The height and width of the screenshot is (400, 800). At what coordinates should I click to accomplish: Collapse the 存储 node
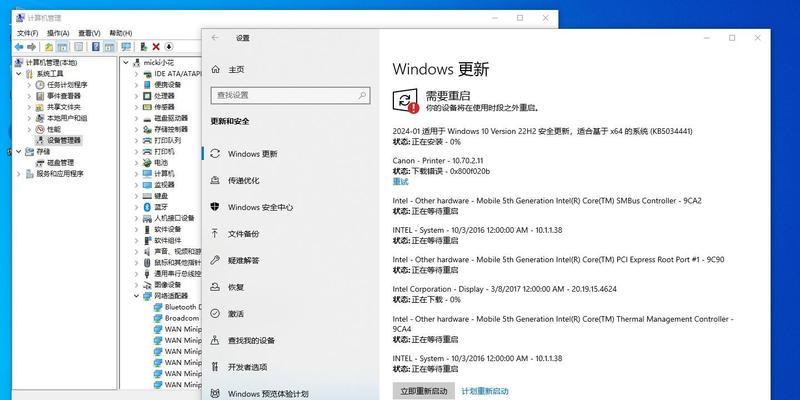click(x=19, y=152)
